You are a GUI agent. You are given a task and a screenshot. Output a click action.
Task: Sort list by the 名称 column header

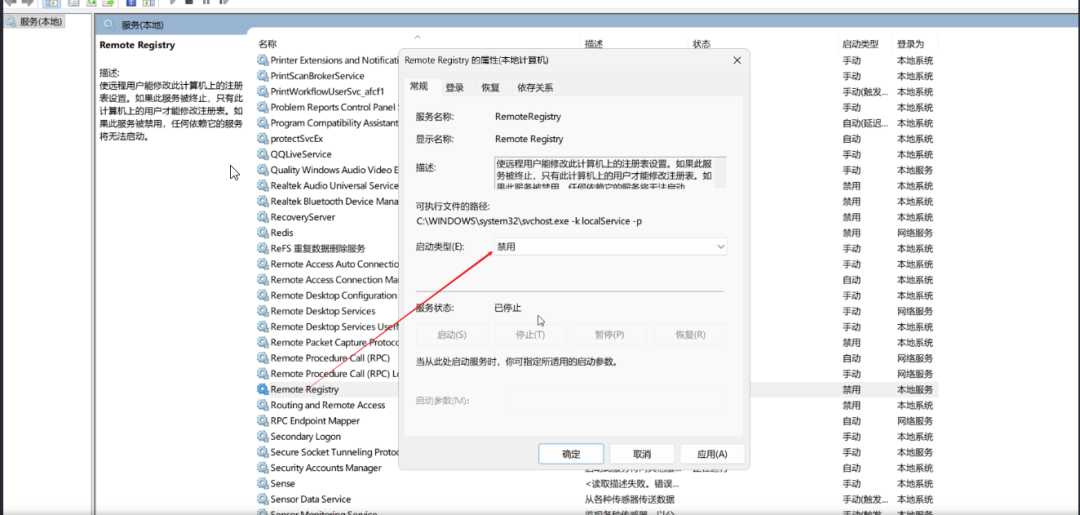pyautogui.click(x=267, y=44)
